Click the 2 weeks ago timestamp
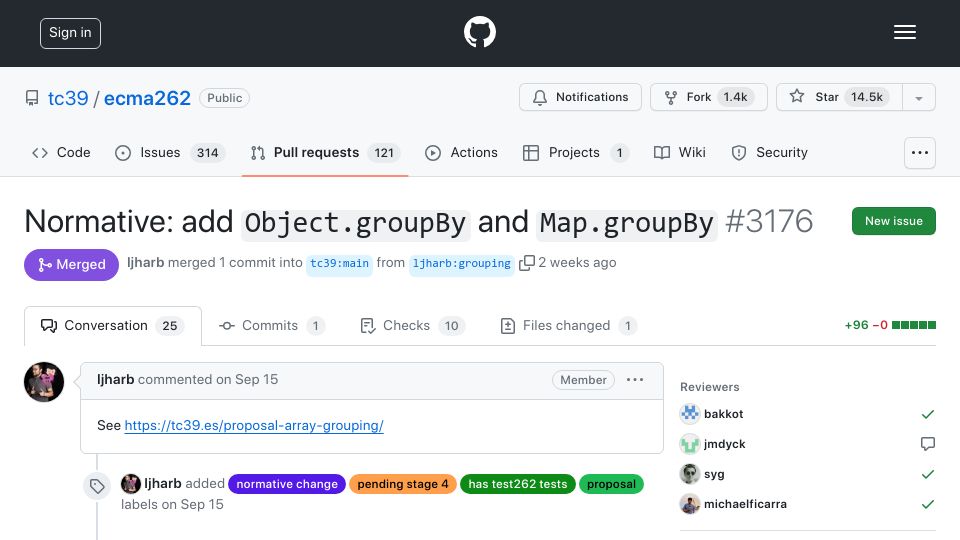This screenshot has width=960, height=540. coord(577,263)
